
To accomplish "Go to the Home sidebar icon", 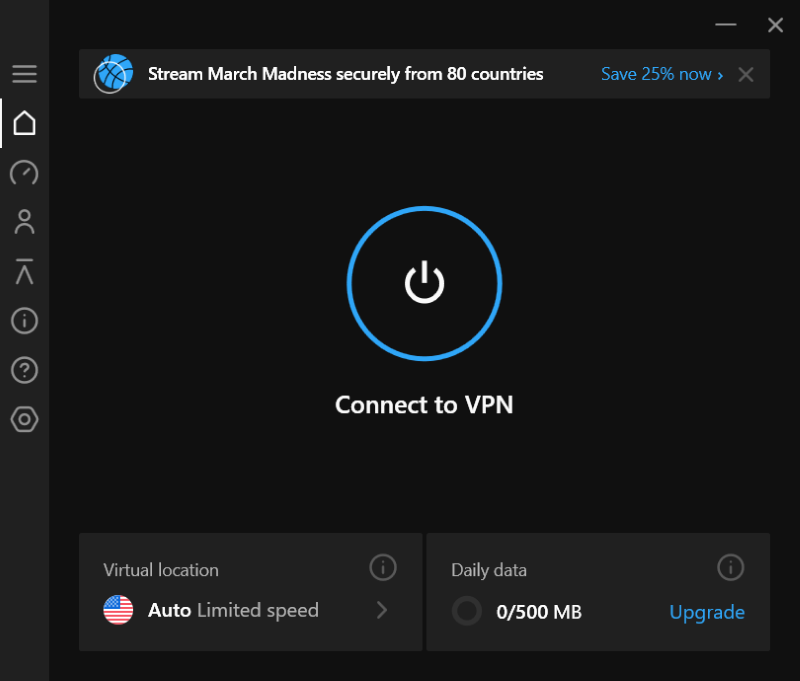I will point(24,123).
